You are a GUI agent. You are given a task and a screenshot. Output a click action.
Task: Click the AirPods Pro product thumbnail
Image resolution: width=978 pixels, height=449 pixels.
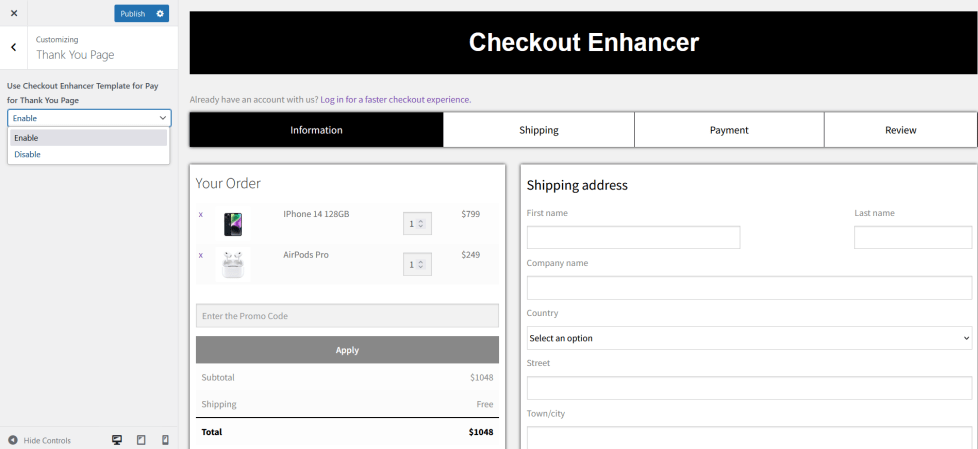tap(233, 264)
